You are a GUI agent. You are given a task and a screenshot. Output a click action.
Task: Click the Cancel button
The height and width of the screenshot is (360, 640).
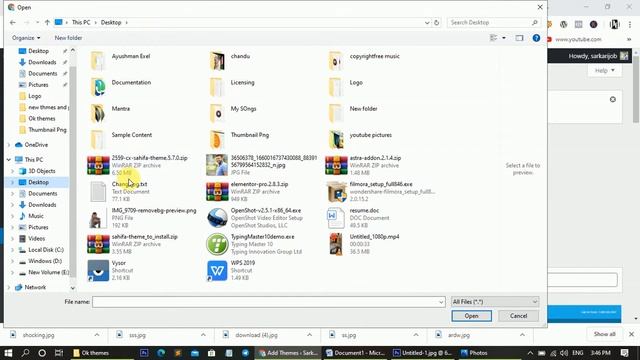[518, 316]
